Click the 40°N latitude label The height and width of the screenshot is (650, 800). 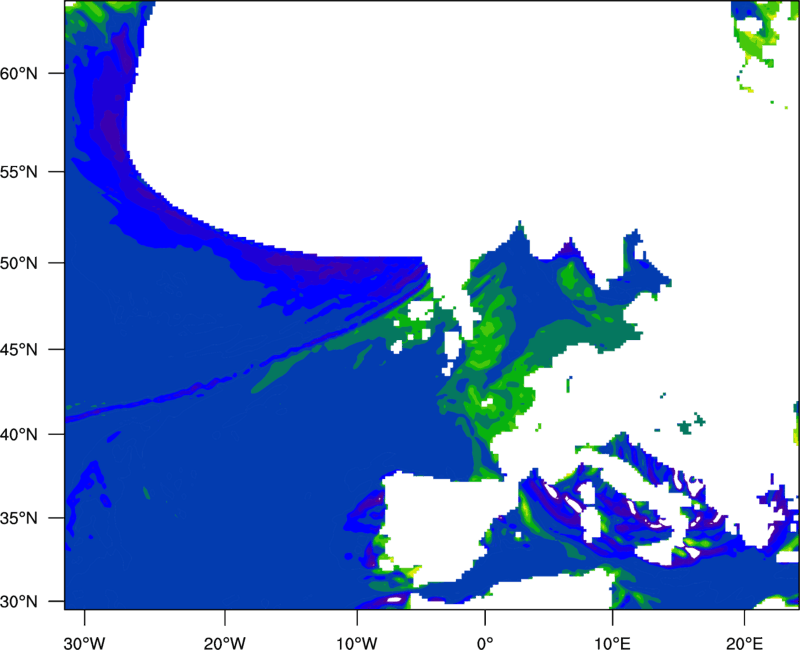pyautogui.click(x=18, y=435)
